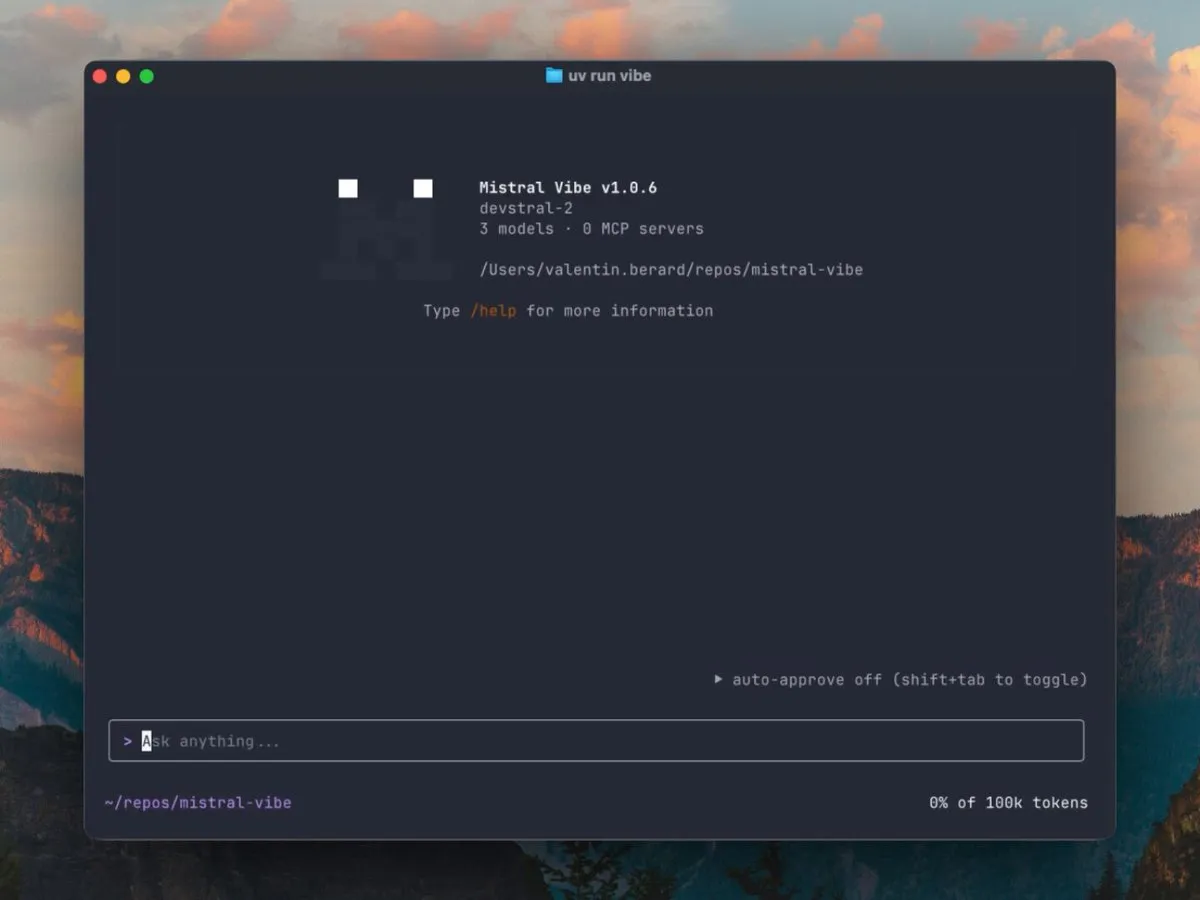
Task: Click the /help command text
Action: click(x=494, y=311)
